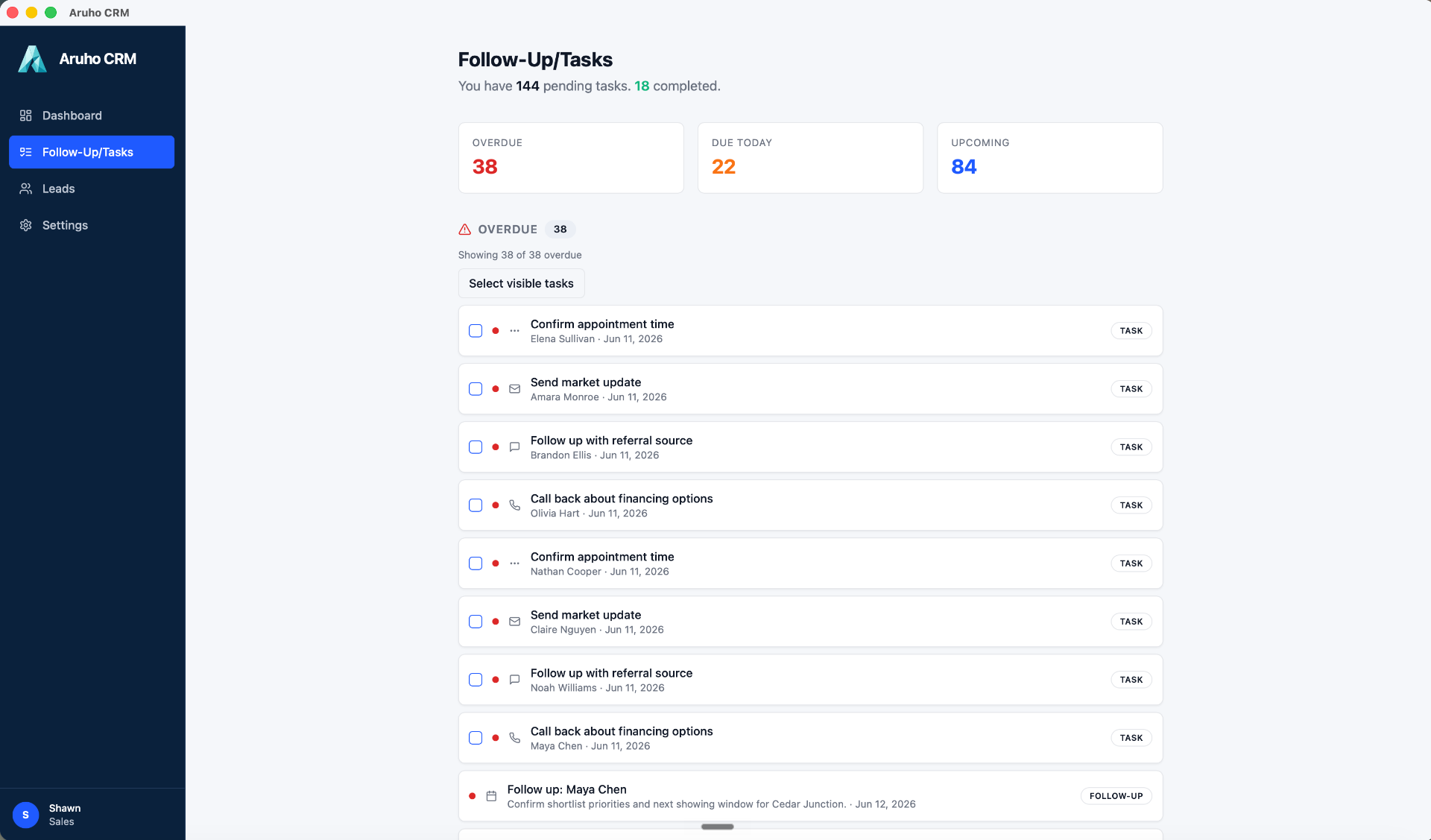Click the phone icon on Maya Chen's call task

514,738
